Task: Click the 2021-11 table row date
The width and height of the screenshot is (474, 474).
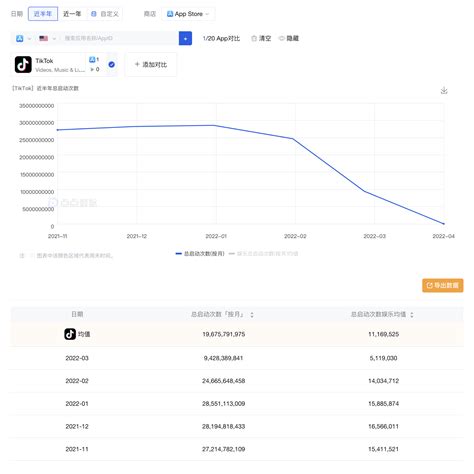Action: tap(77, 449)
